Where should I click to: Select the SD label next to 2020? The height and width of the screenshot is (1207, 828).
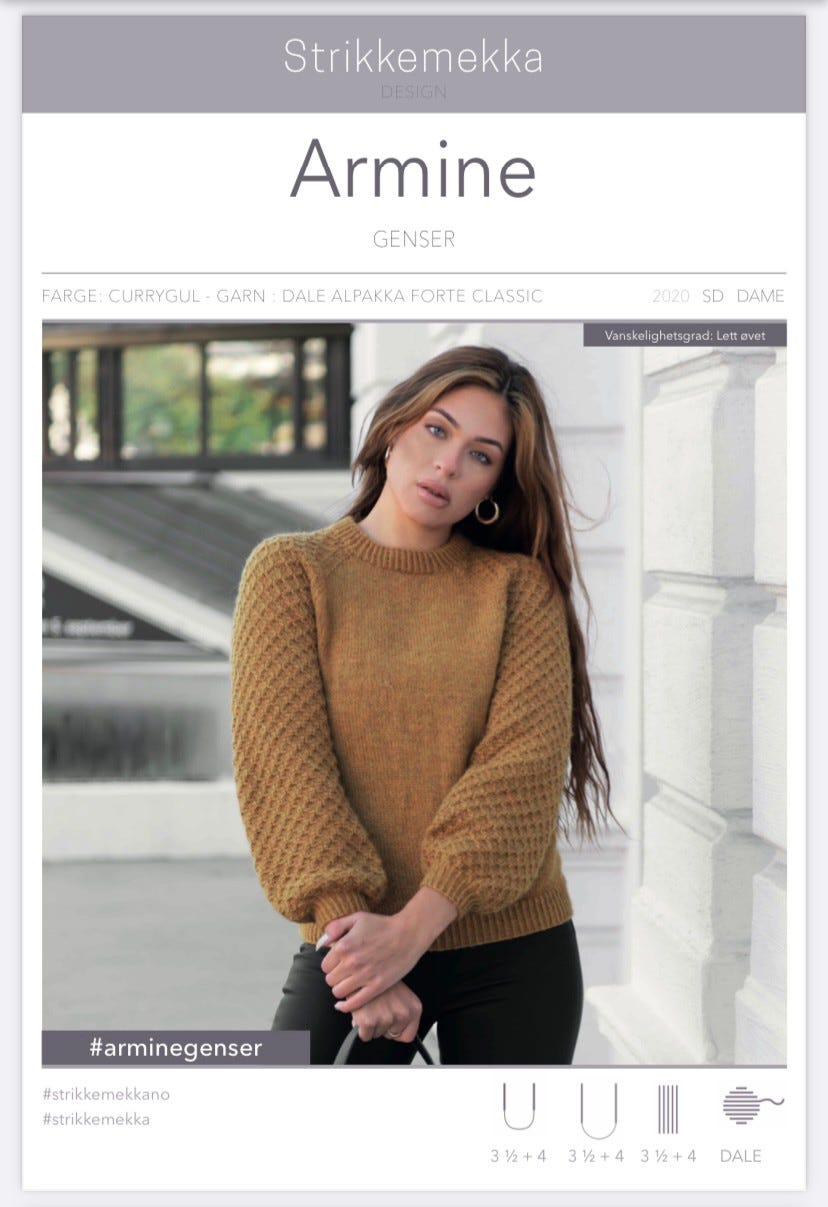(x=713, y=296)
